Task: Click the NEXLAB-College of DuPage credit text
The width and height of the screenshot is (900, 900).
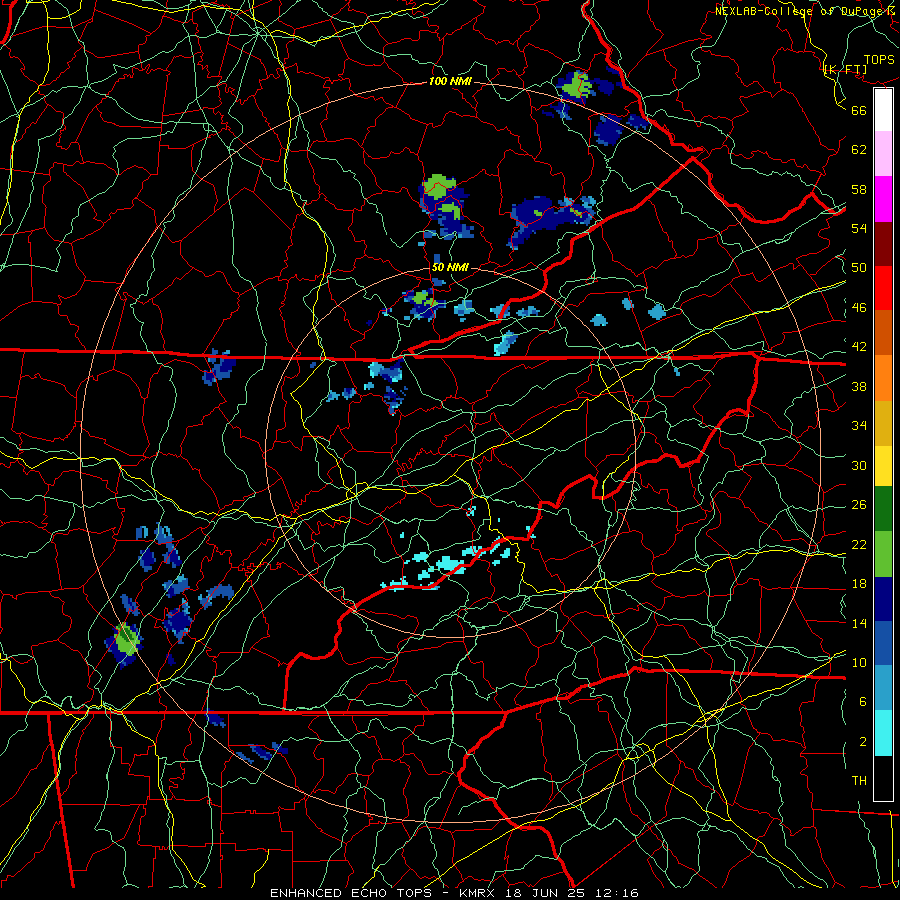Action: 806,10
